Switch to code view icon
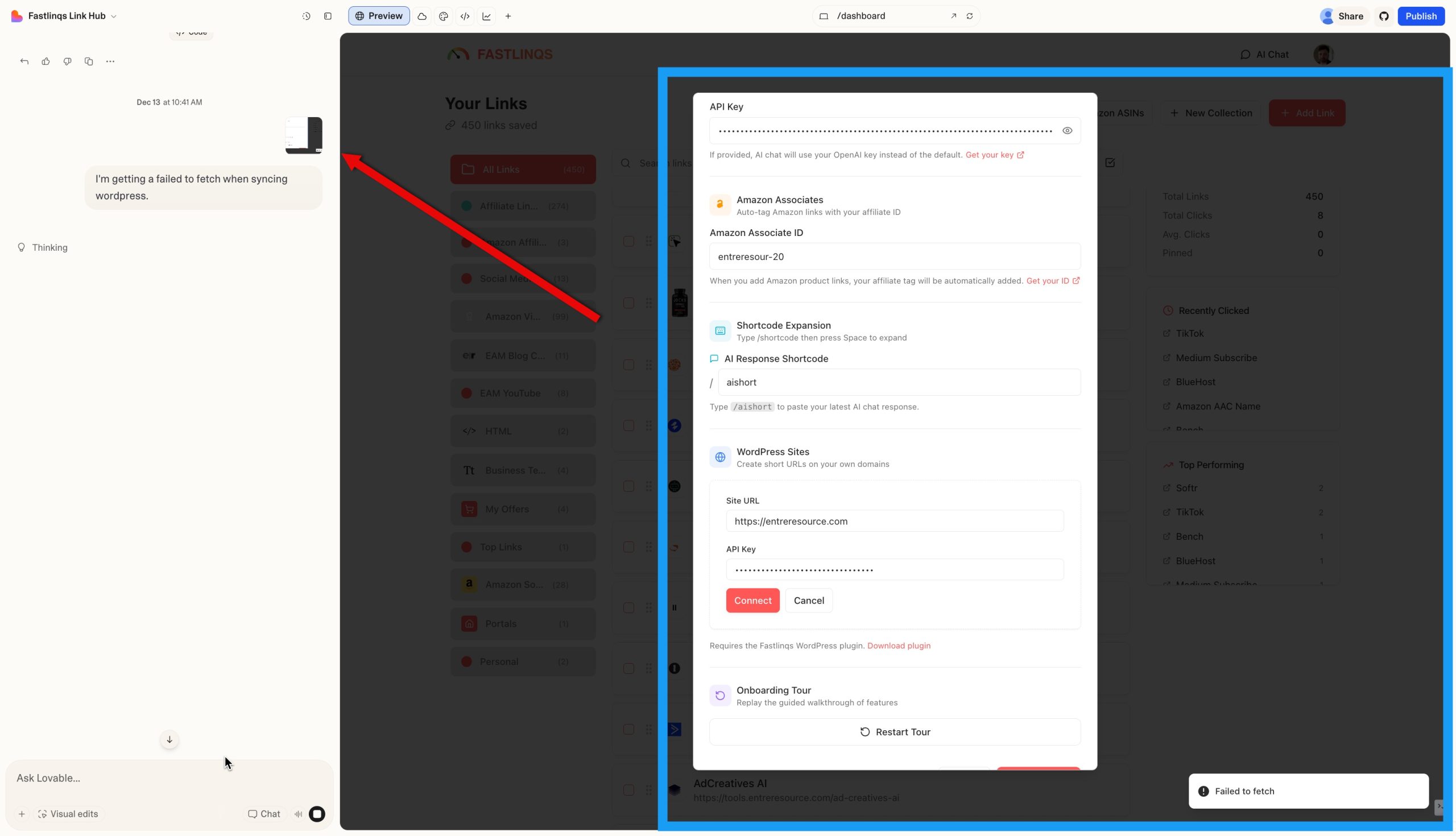This screenshot has height=836, width=1456. click(465, 16)
